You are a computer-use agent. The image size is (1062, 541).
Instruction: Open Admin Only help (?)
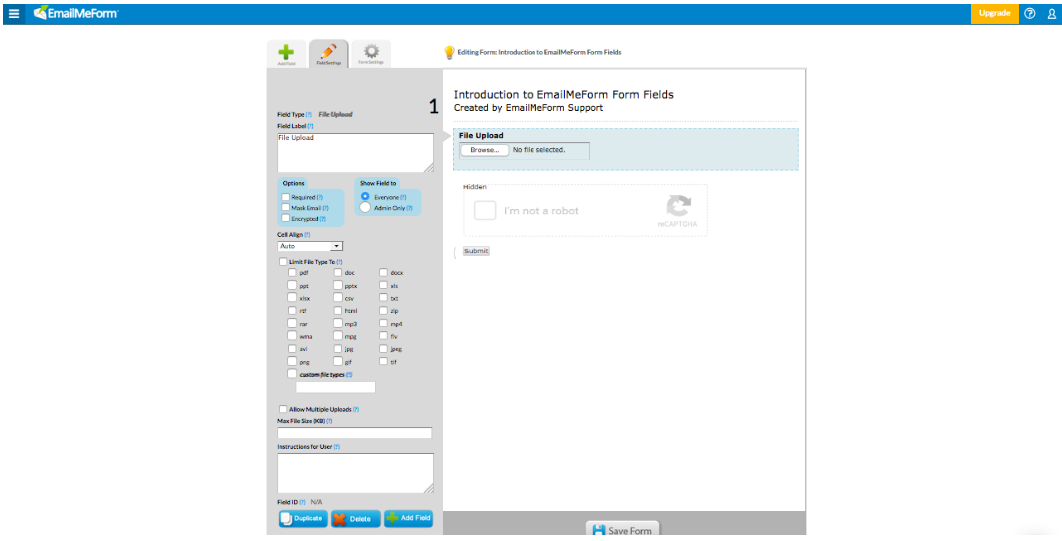[x=409, y=208]
